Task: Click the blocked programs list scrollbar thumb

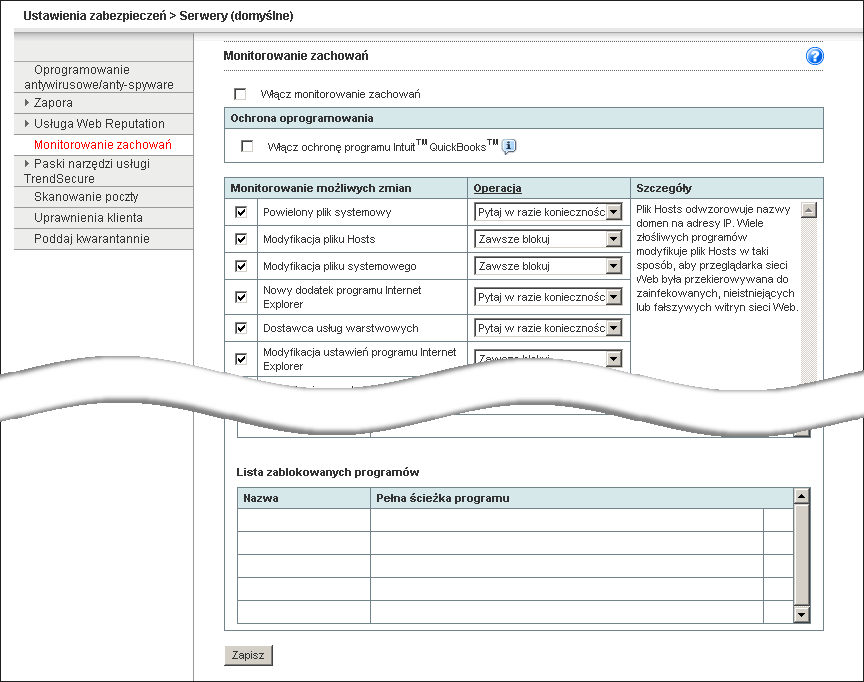Action: [802, 555]
